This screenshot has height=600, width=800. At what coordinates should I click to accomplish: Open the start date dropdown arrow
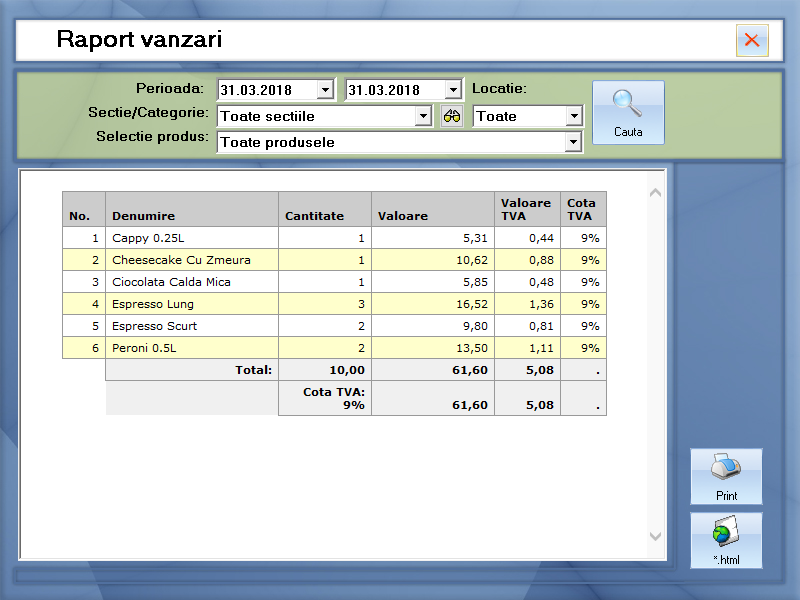click(324, 90)
